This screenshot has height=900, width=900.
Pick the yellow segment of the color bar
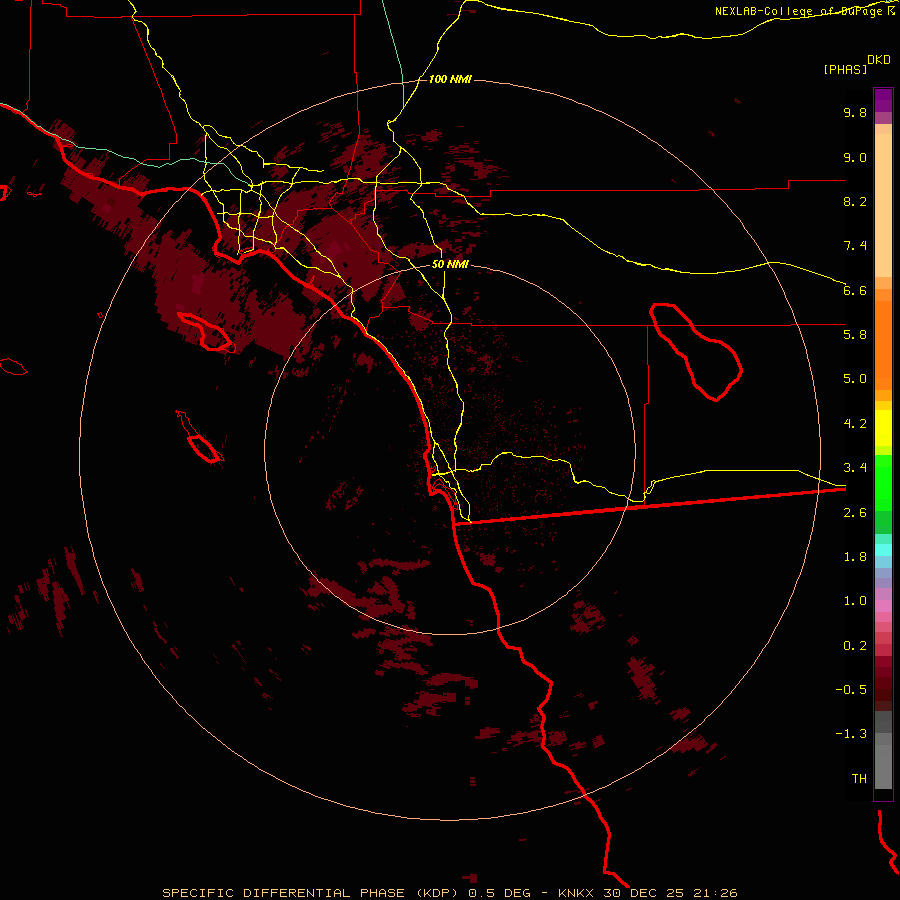(x=883, y=428)
